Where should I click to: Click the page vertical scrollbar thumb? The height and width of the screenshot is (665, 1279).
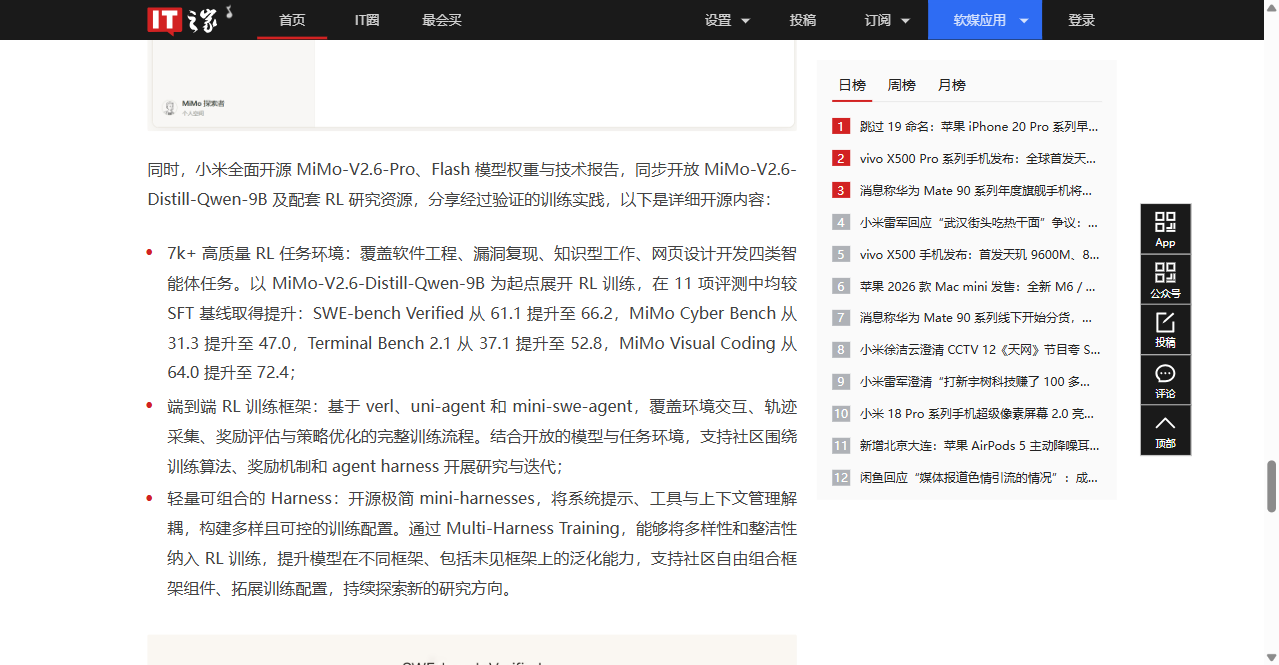pos(1272,486)
